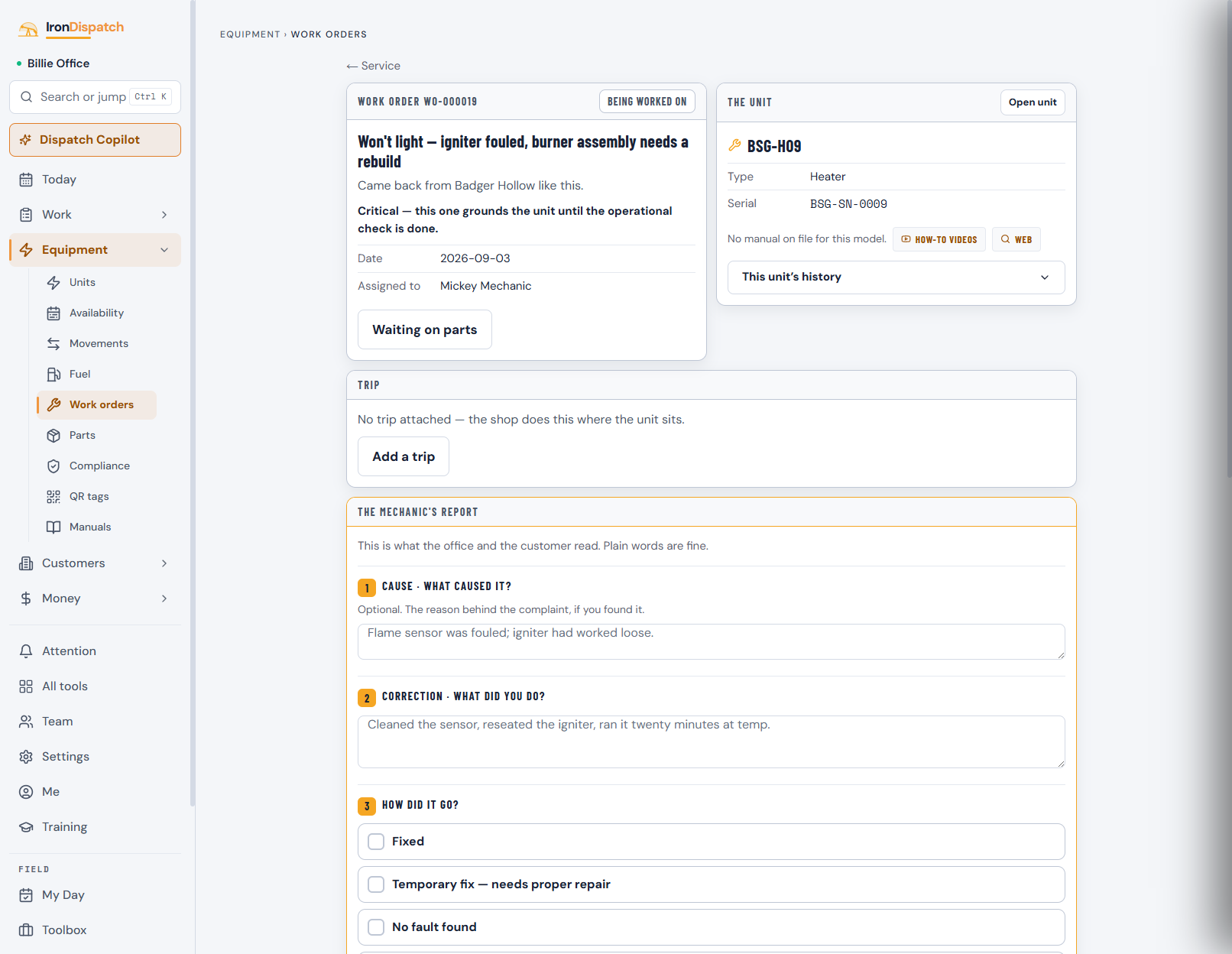Select the No fault found checkbox
This screenshot has height=954, width=1232.
pos(376,927)
